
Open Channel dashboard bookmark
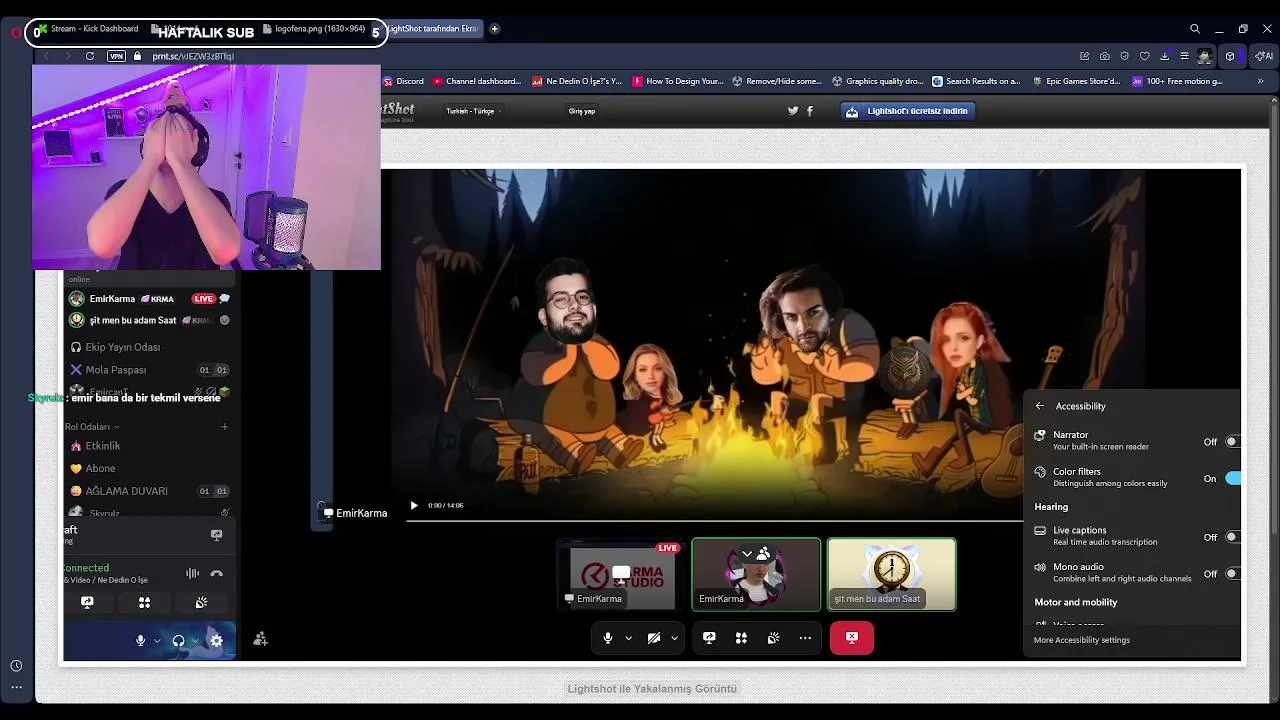click(476, 81)
